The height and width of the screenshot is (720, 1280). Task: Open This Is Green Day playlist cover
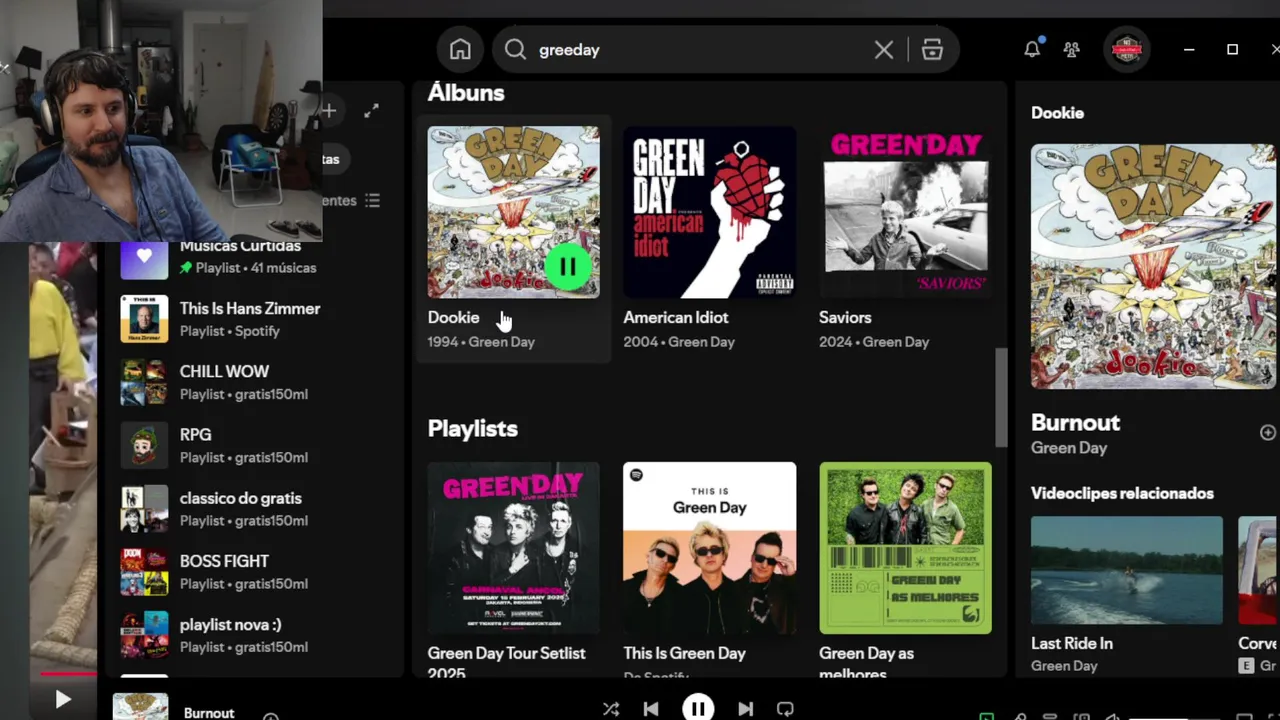710,548
